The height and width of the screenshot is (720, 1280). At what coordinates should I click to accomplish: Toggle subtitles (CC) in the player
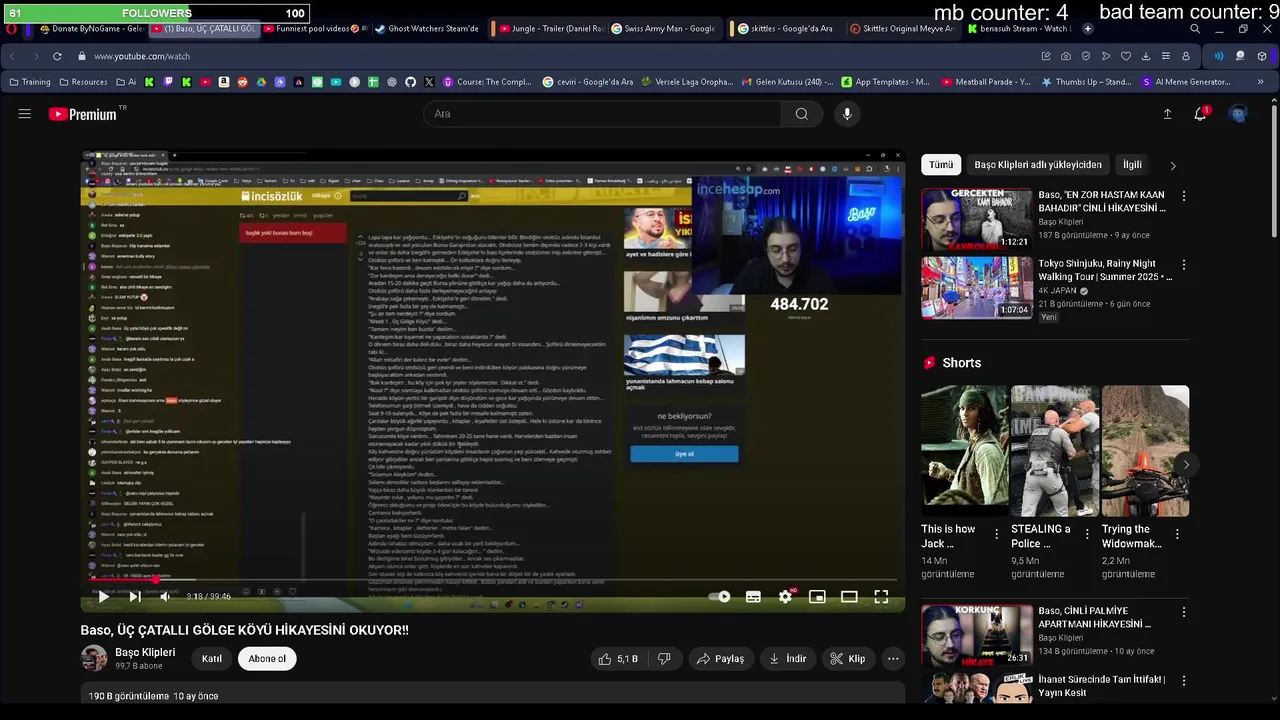[x=753, y=596]
